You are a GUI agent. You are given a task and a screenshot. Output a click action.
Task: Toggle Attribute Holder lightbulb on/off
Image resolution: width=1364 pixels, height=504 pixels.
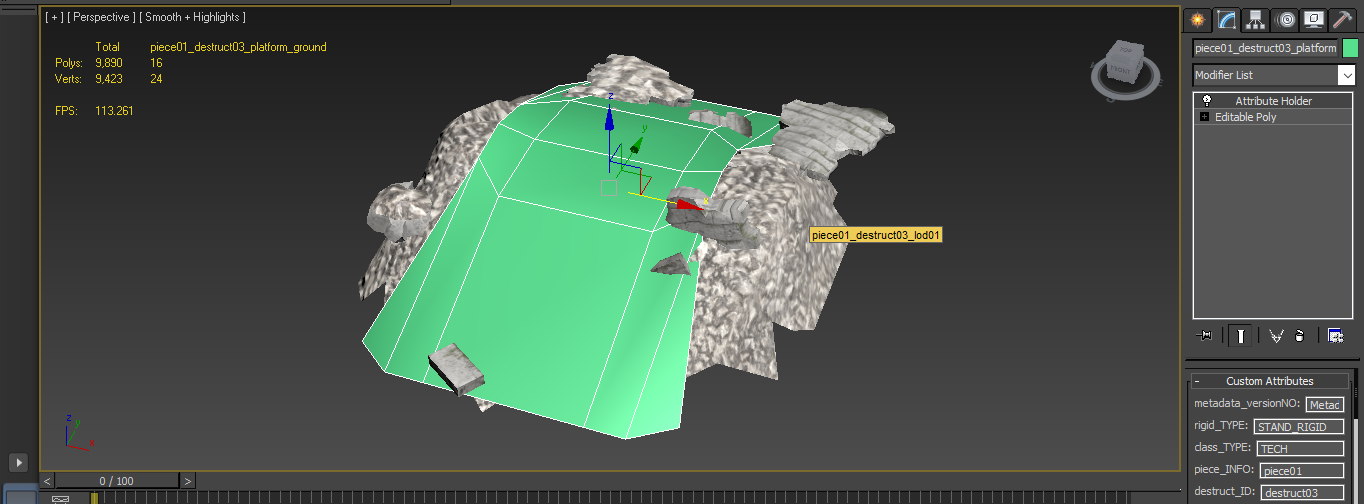point(1207,101)
